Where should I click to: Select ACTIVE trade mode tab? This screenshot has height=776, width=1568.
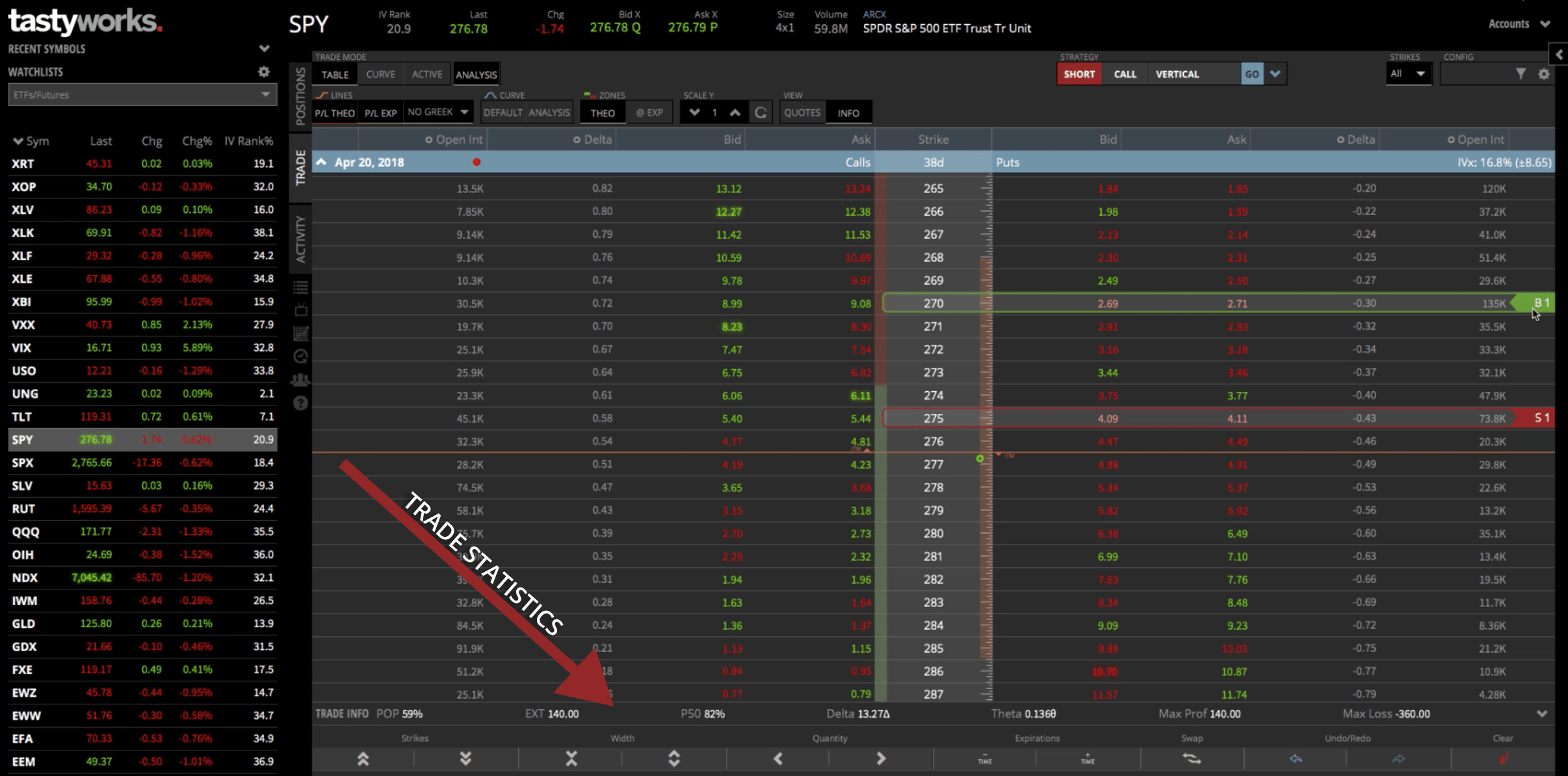[x=427, y=74]
